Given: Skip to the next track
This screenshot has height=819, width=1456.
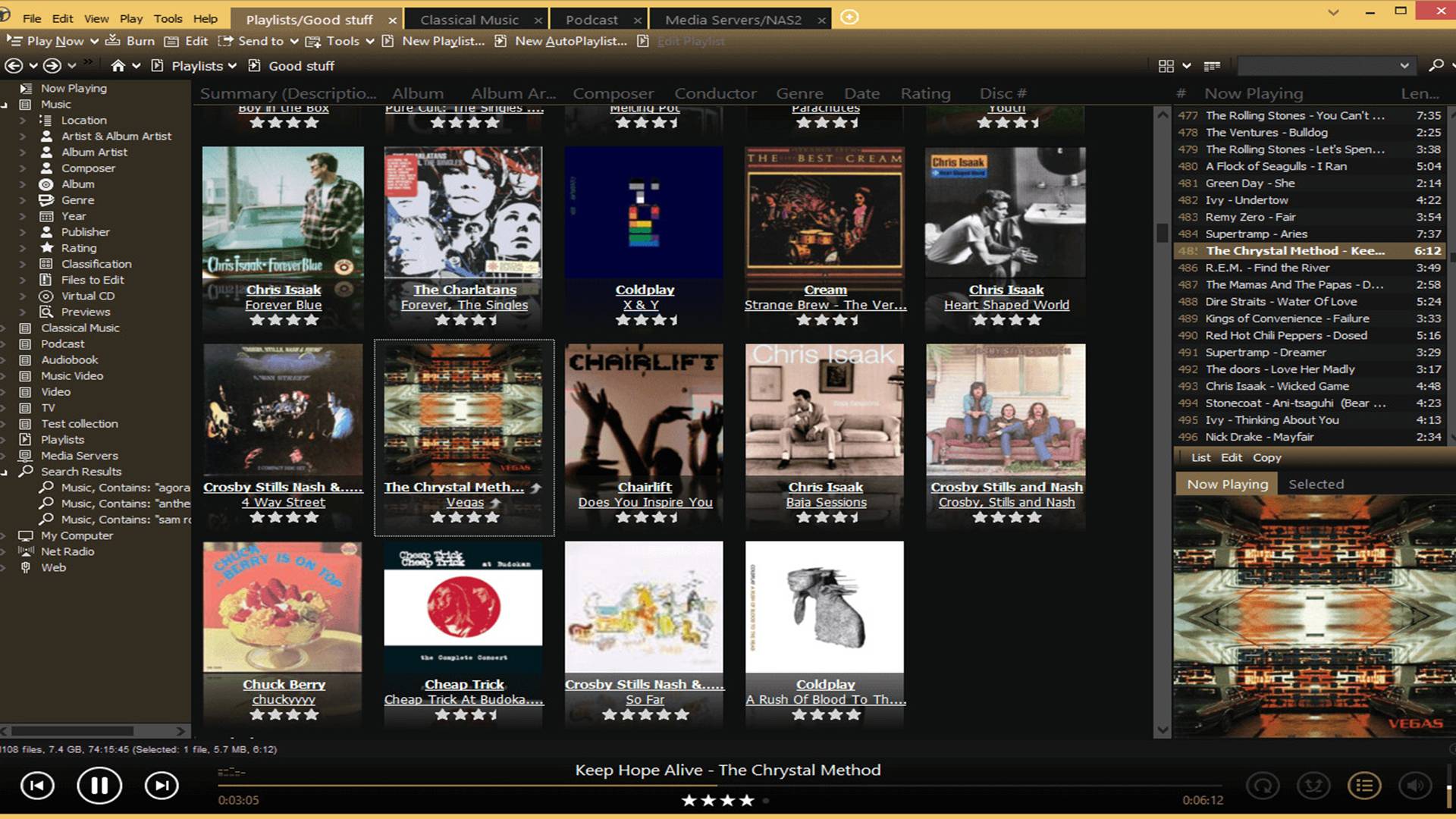Looking at the screenshot, I should point(162,786).
